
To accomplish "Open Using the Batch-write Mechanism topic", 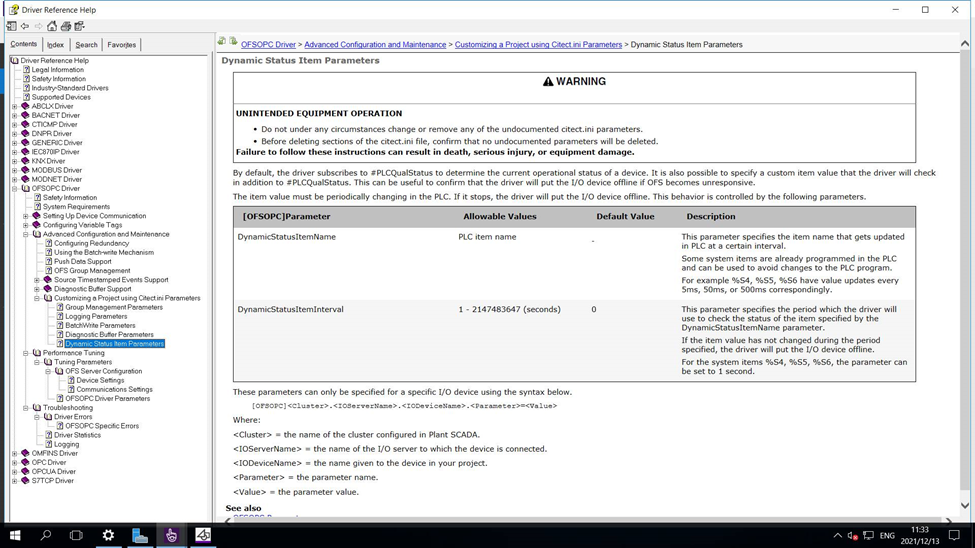I will [x=104, y=253].
